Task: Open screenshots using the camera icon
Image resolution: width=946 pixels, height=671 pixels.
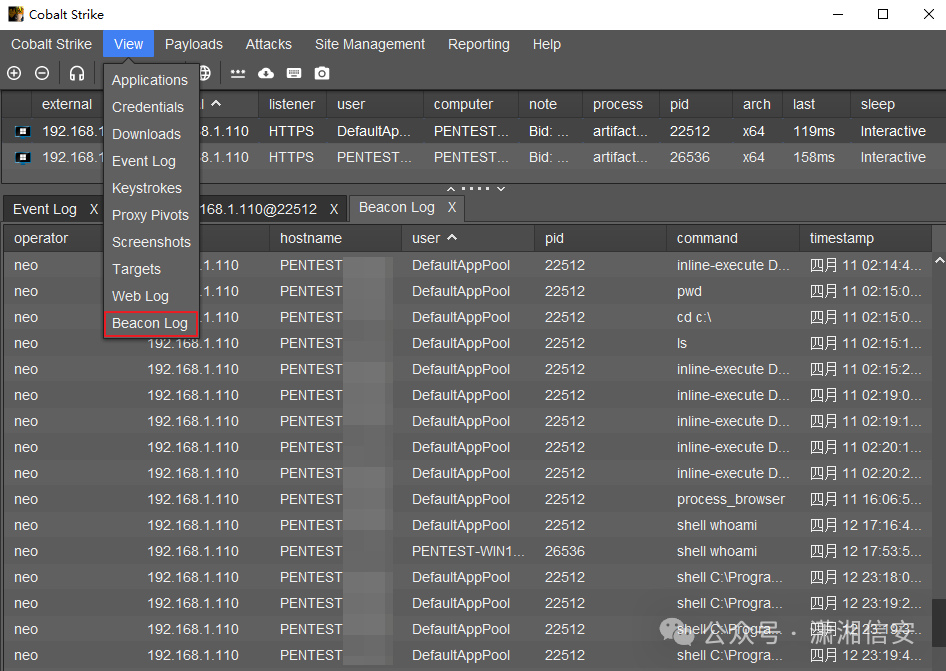Action: tap(321, 73)
